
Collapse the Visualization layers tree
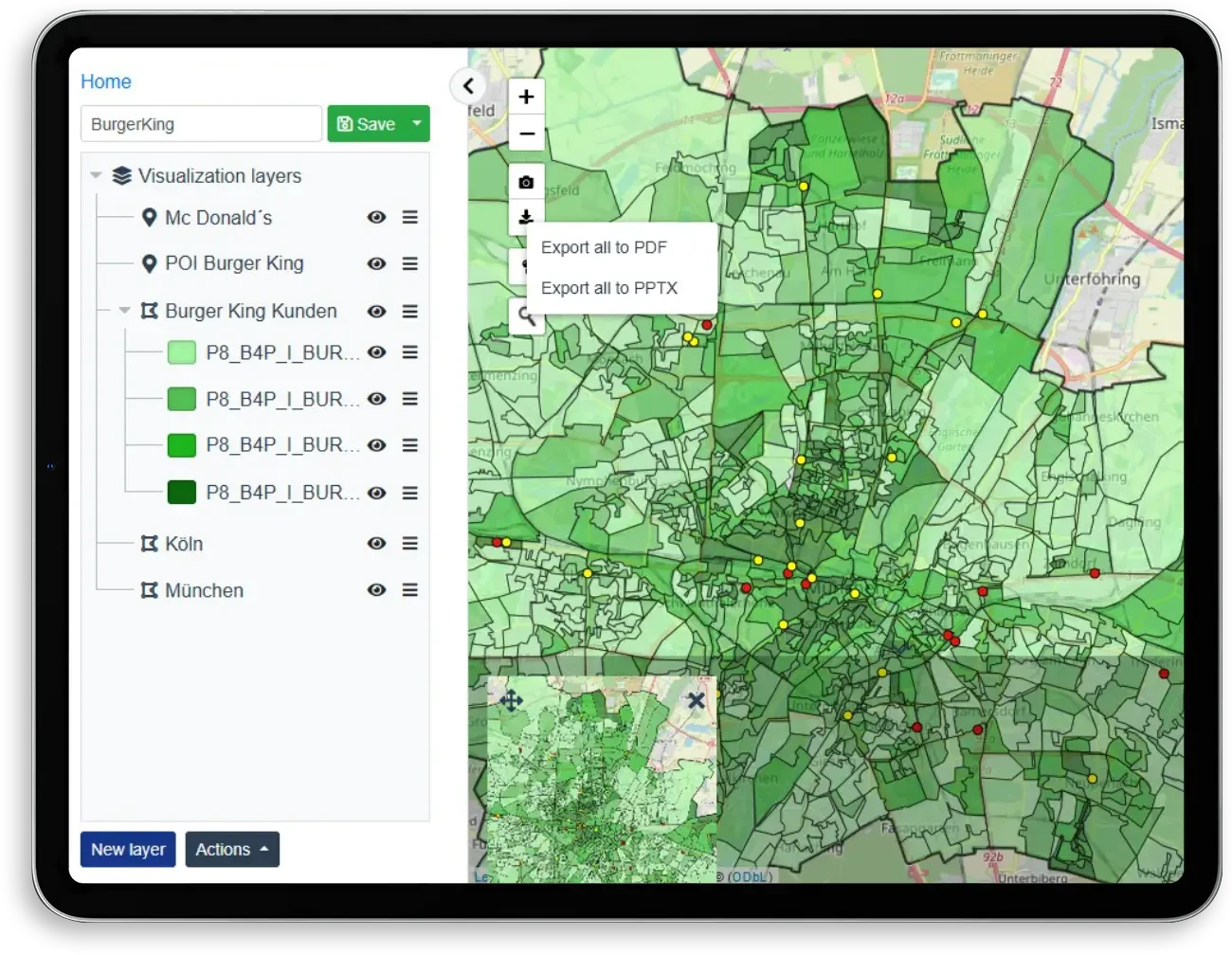point(96,175)
